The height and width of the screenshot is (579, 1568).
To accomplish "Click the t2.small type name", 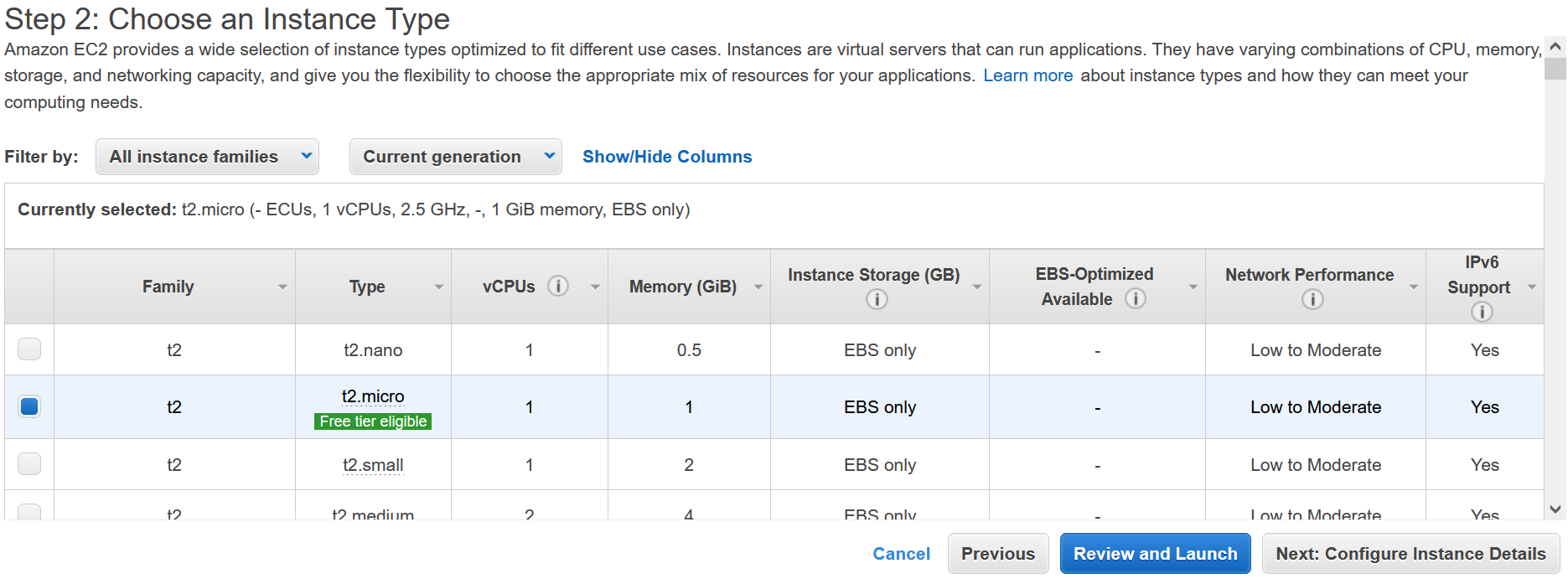I will 373,465.
